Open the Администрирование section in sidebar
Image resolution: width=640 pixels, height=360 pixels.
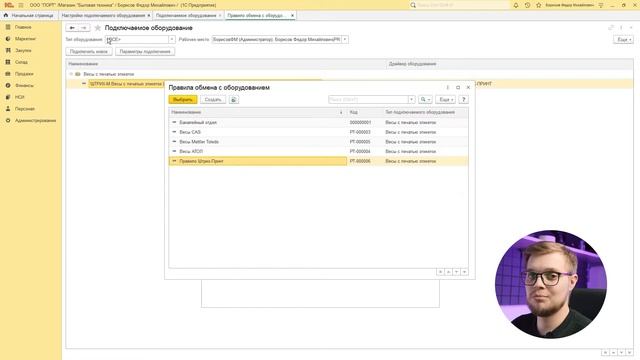35,120
